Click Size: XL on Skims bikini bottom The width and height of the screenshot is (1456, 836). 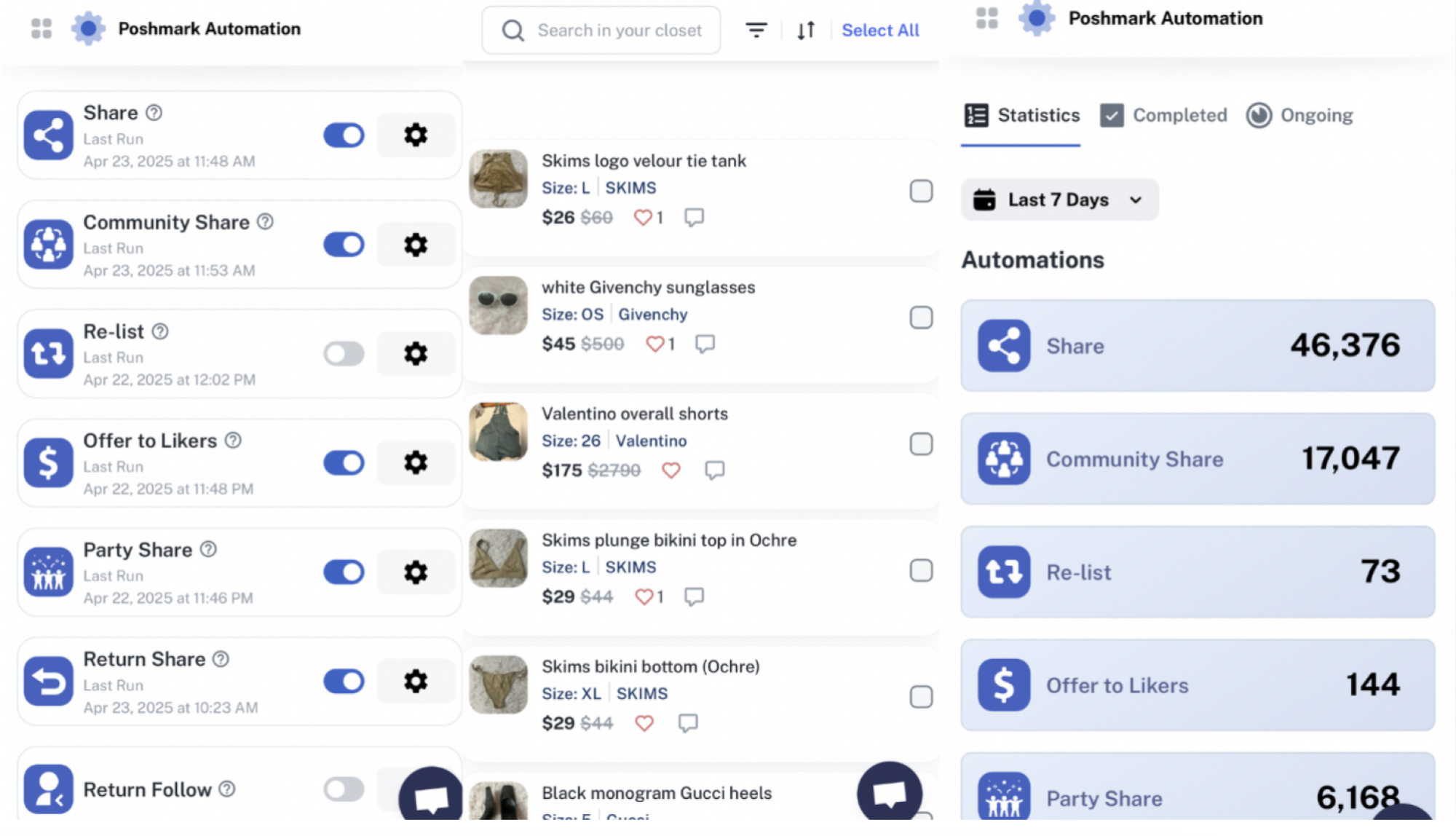[x=571, y=694]
